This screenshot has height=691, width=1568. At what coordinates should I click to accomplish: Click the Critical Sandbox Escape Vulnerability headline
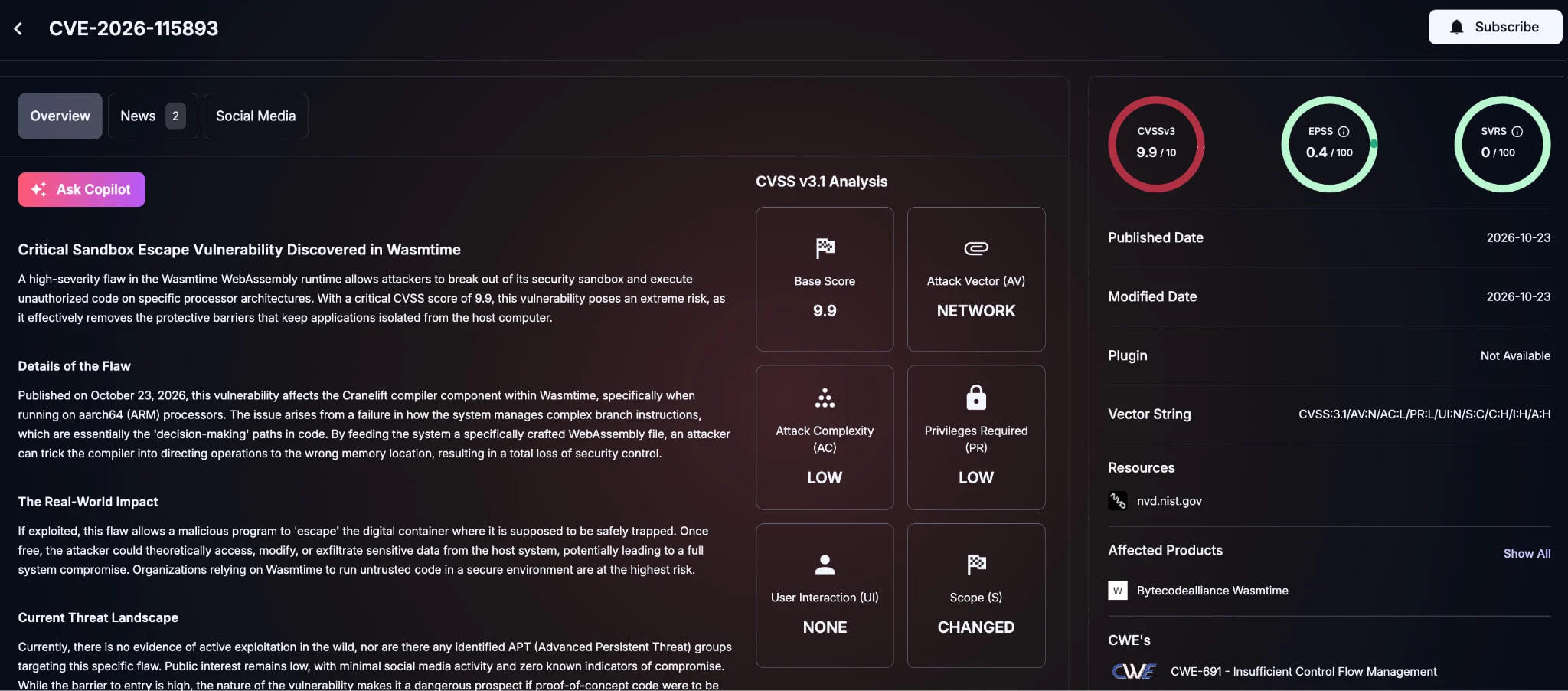[239, 250]
